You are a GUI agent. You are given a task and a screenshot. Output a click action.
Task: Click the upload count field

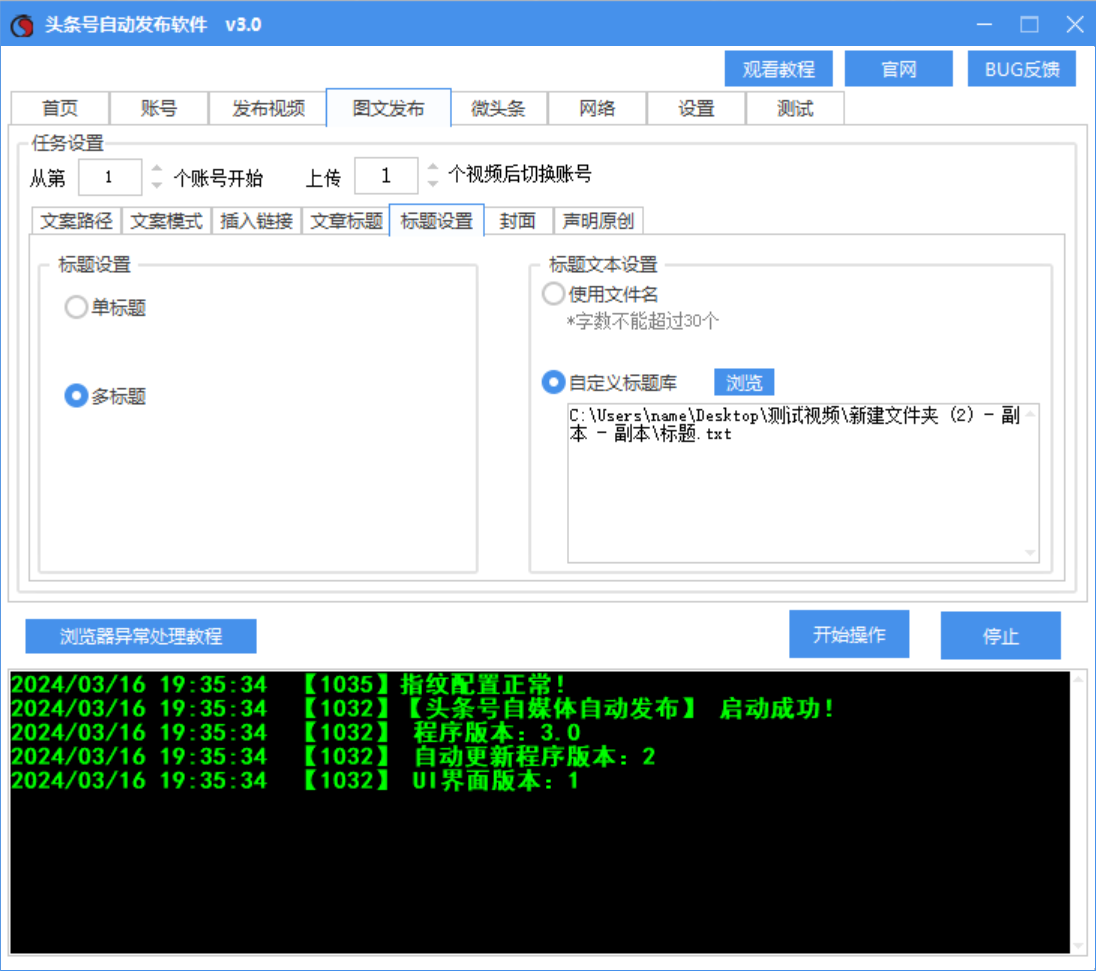tap(386, 175)
